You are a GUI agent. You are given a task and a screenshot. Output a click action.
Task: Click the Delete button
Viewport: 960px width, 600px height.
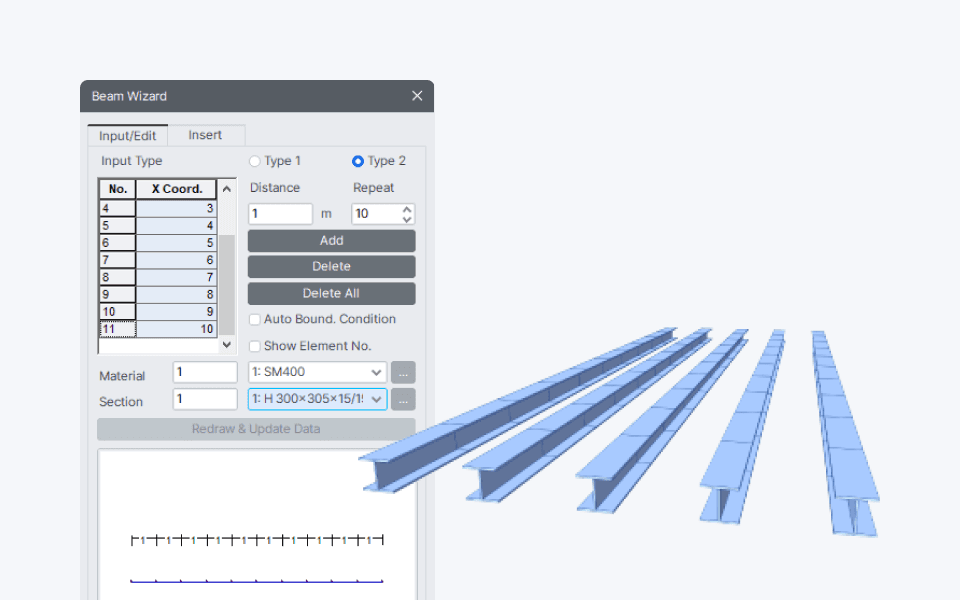coord(331,267)
